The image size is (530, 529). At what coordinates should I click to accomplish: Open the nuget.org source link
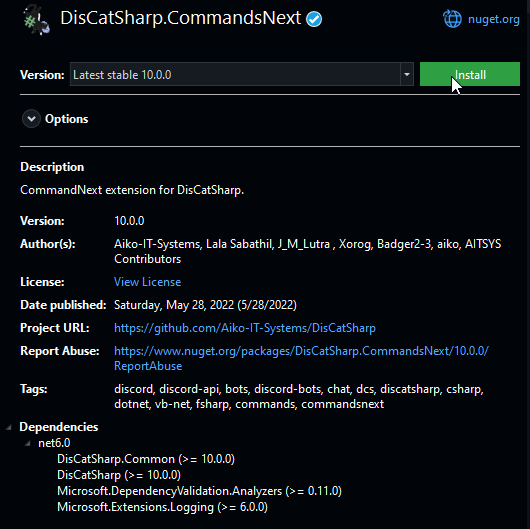(493, 19)
